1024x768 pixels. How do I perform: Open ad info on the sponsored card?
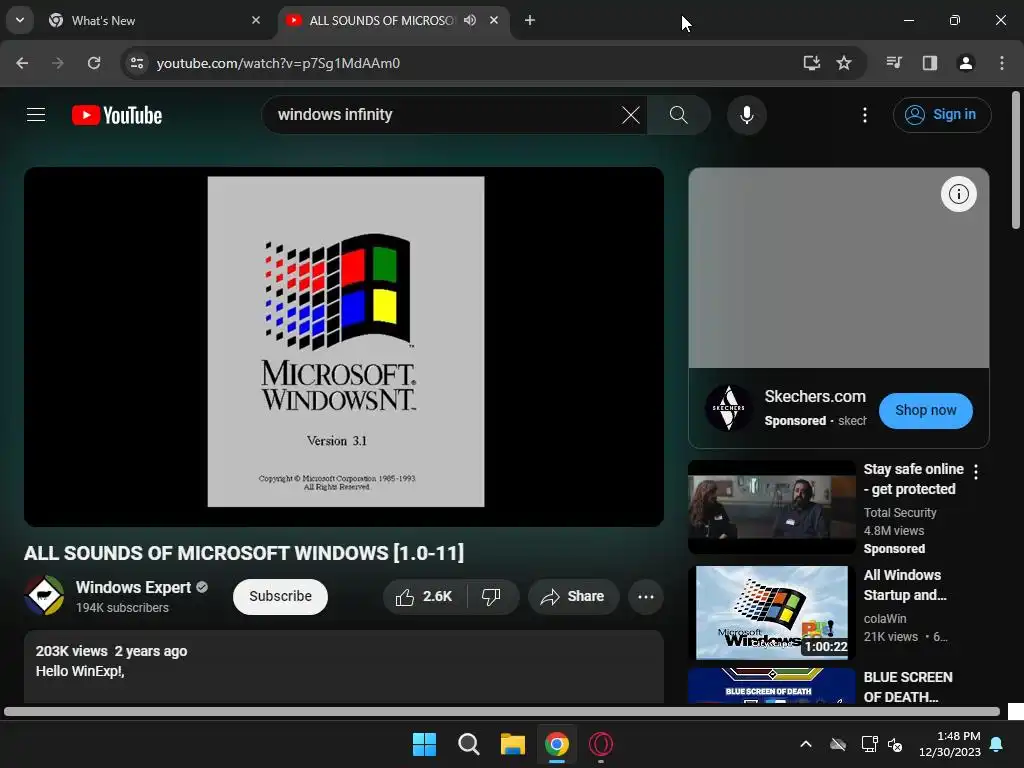[958, 194]
